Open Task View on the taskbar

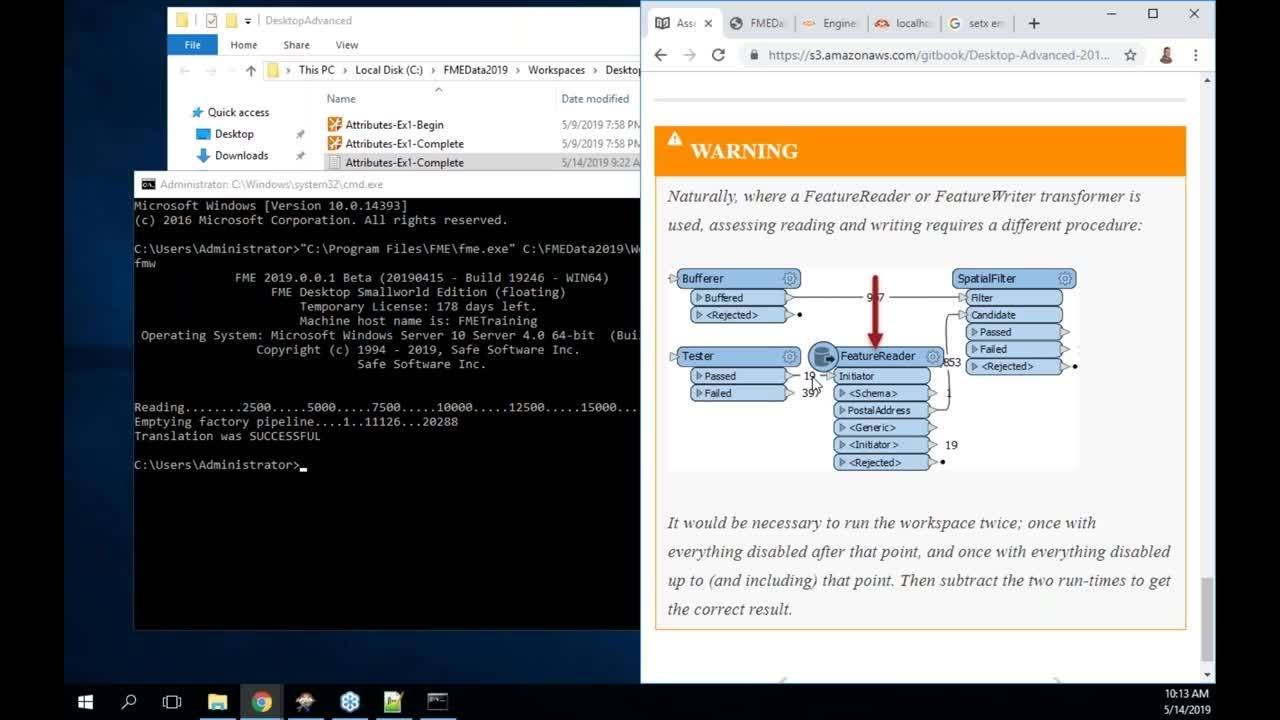coord(172,702)
